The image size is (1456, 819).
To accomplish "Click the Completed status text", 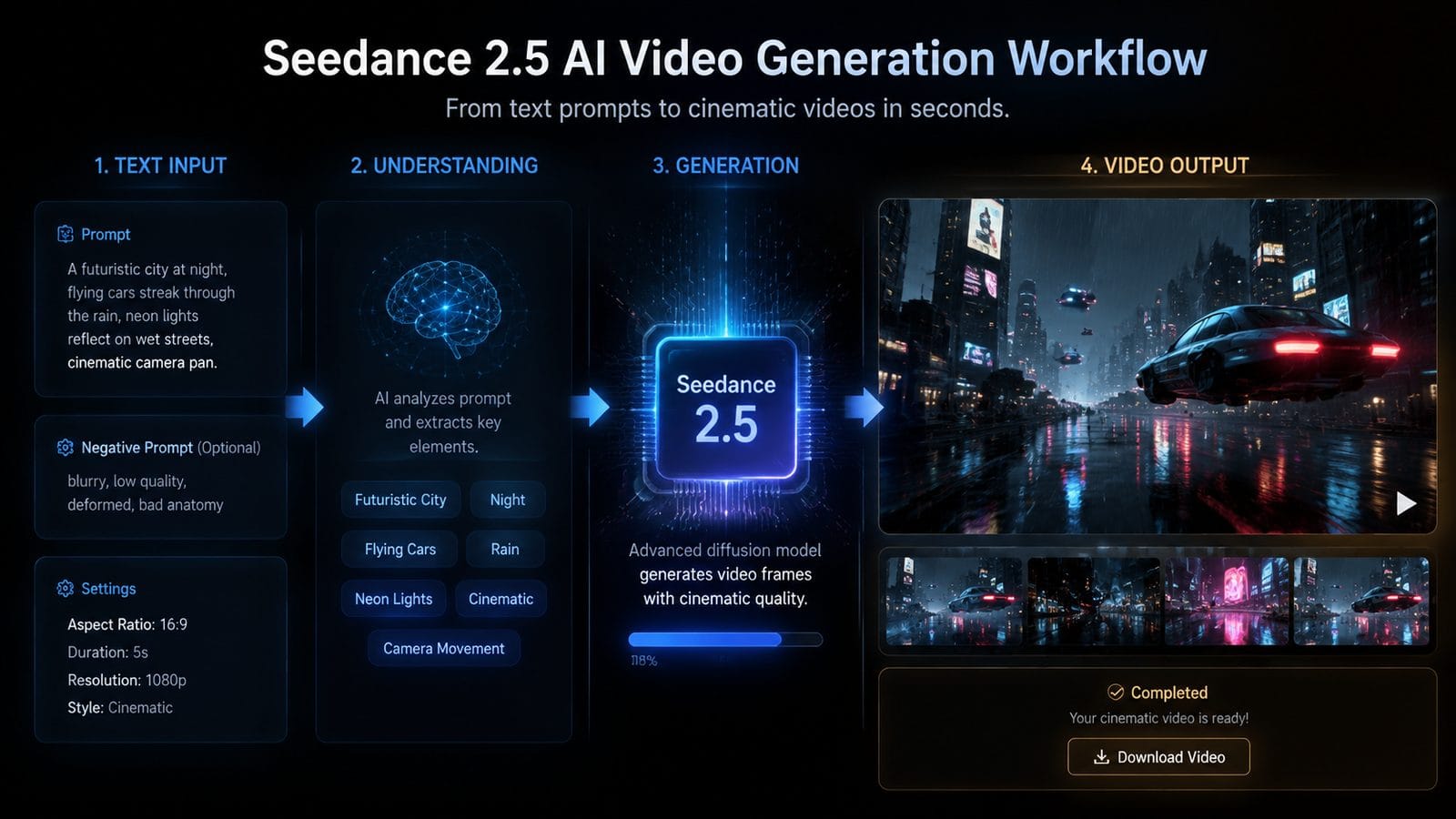I will coord(1169,693).
